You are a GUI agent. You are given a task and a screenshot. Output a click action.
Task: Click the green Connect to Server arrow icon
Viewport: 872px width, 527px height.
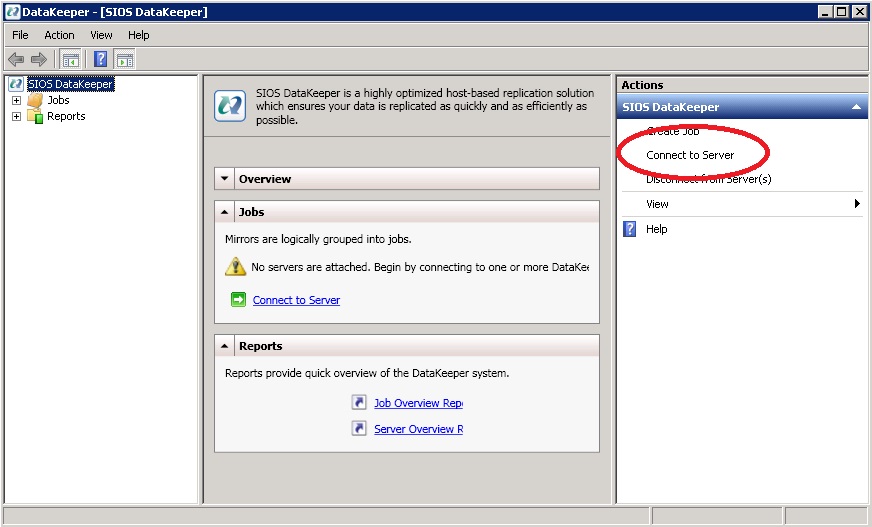(x=238, y=300)
